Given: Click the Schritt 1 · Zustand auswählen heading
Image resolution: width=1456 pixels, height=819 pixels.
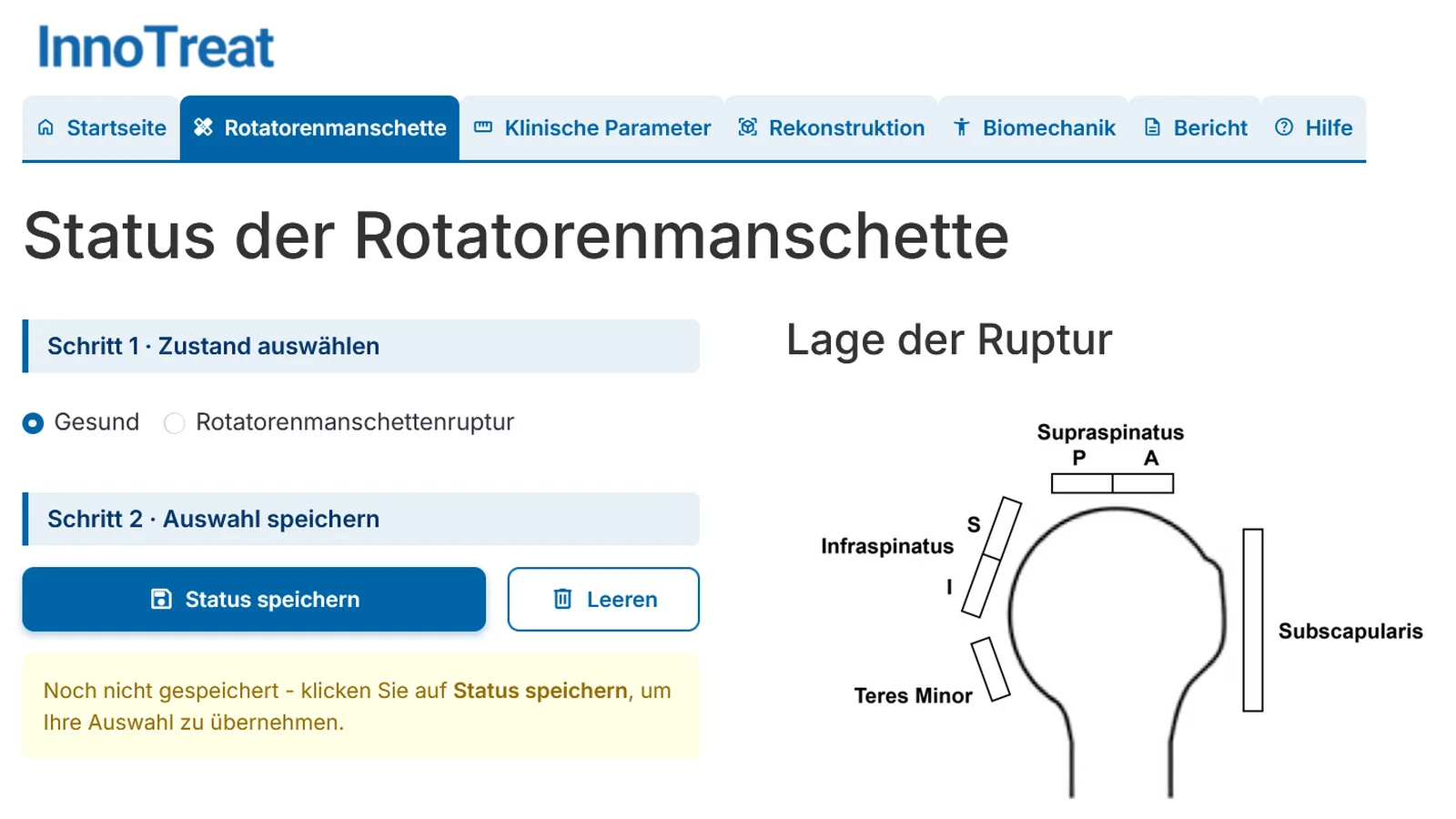Looking at the screenshot, I should tap(361, 346).
